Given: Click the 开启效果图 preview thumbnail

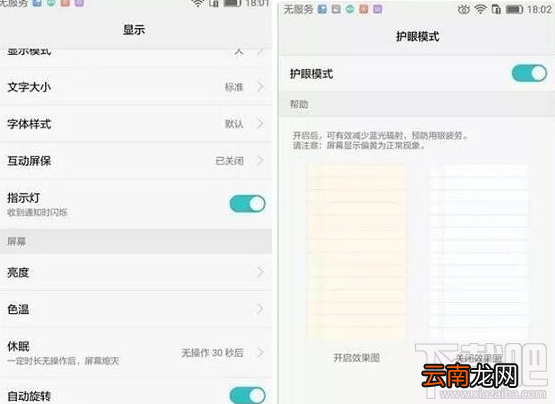Looking at the screenshot, I should [x=356, y=252].
